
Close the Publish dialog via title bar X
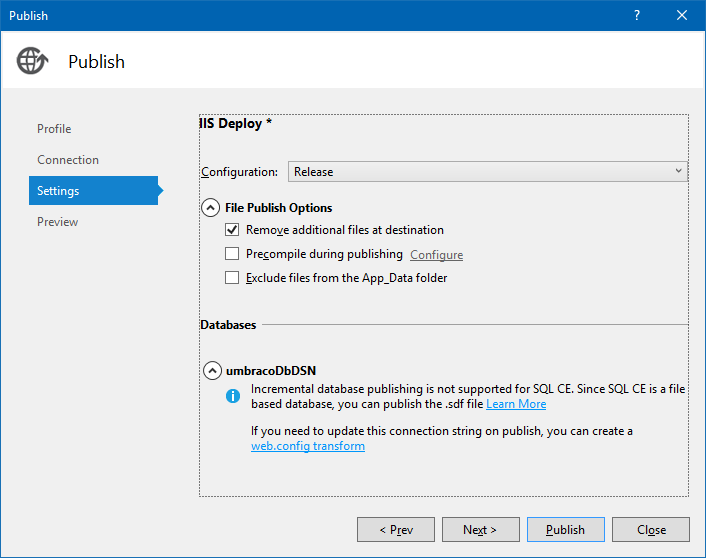[682, 15]
